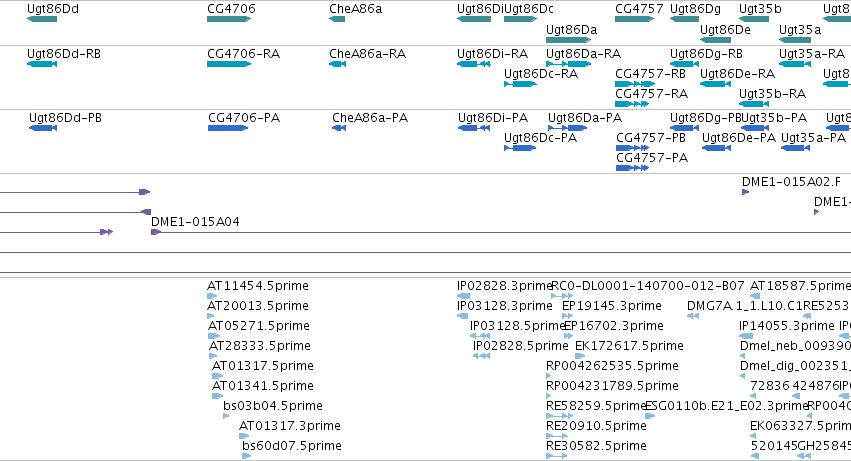Select the Ugt86Di-RA transcript glyph
Image resolution: width=851 pixels, height=461 pixels.
click(x=474, y=64)
